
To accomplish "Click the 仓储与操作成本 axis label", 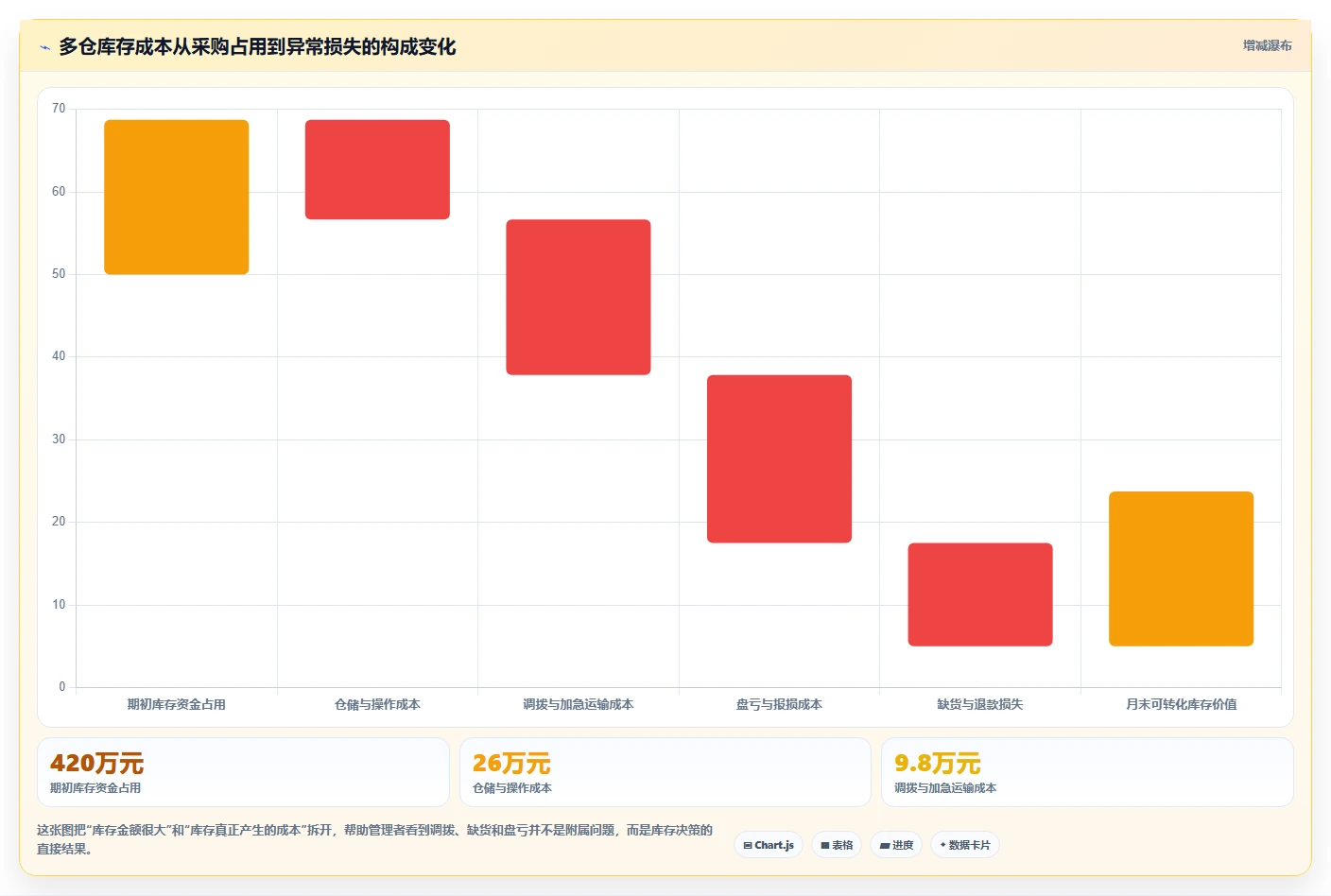I will 377,704.
